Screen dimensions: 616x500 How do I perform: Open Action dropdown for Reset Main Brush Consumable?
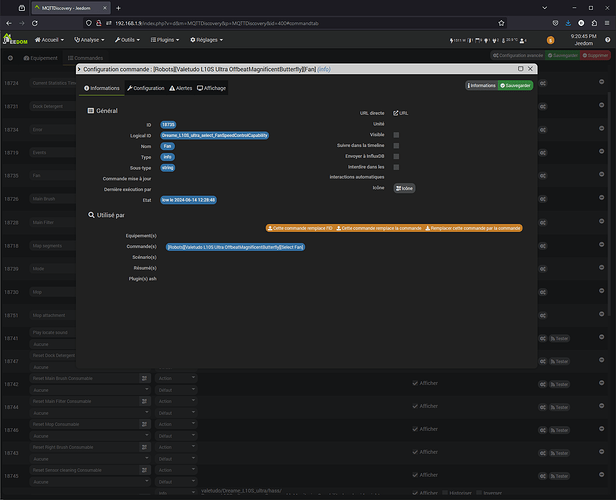point(176,378)
